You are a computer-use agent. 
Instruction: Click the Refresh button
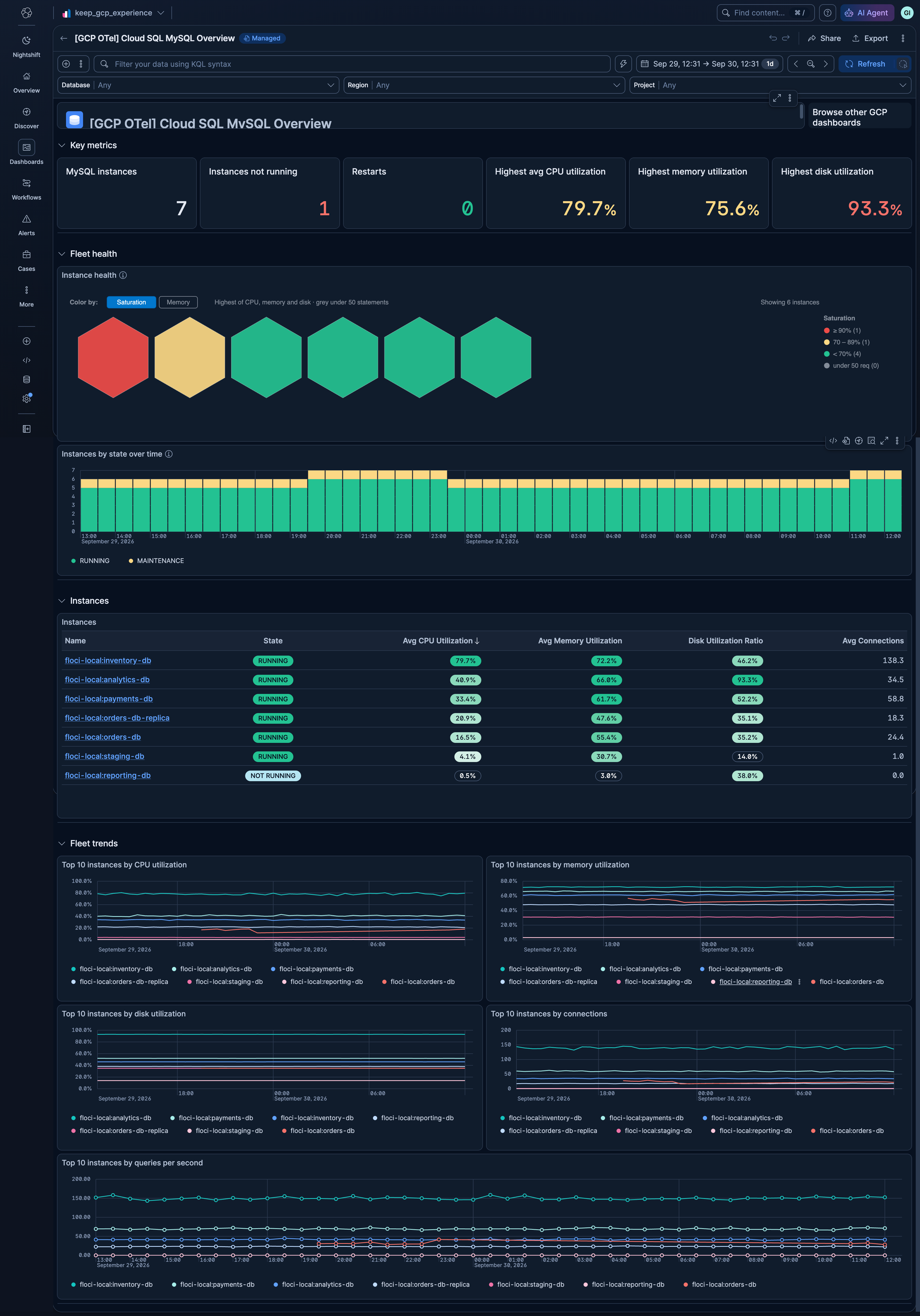point(865,64)
